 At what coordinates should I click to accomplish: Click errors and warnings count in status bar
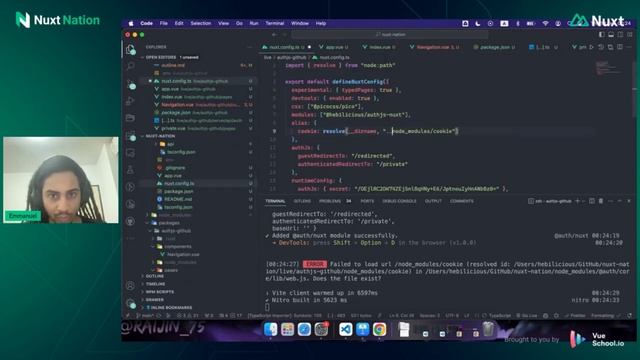tap(188, 316)
